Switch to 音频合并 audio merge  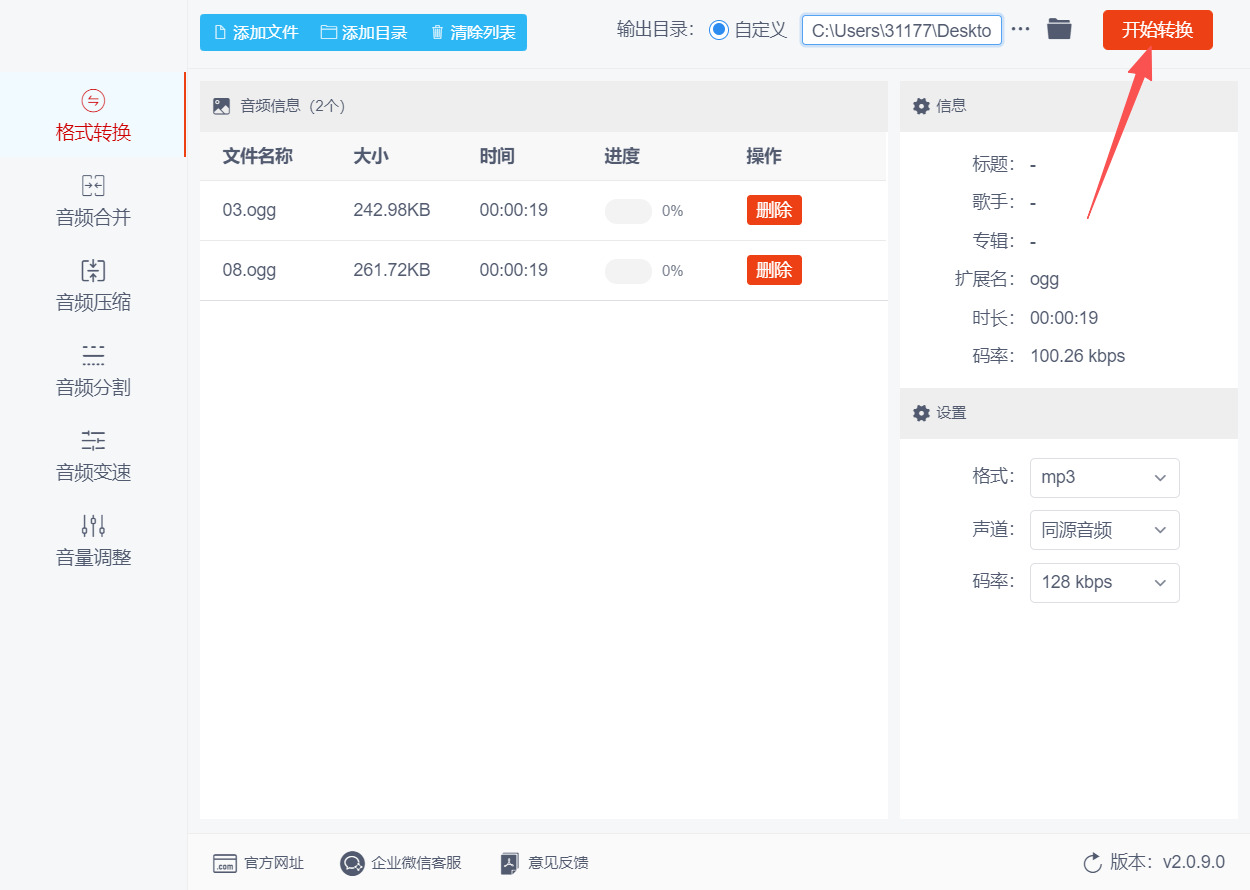pyautogui.click(x=93, y=200)
